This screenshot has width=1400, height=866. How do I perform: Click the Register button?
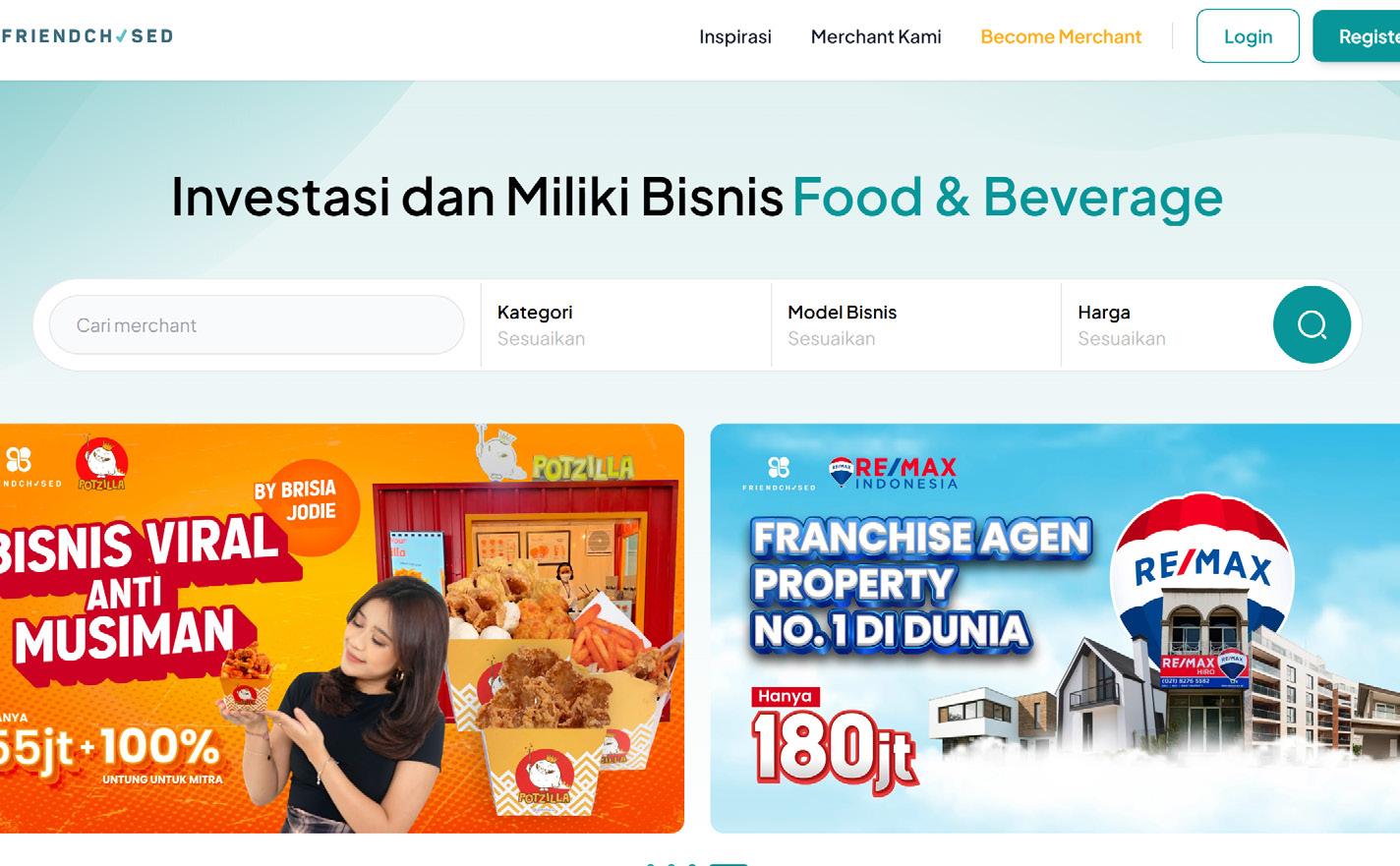point(1357,36)
